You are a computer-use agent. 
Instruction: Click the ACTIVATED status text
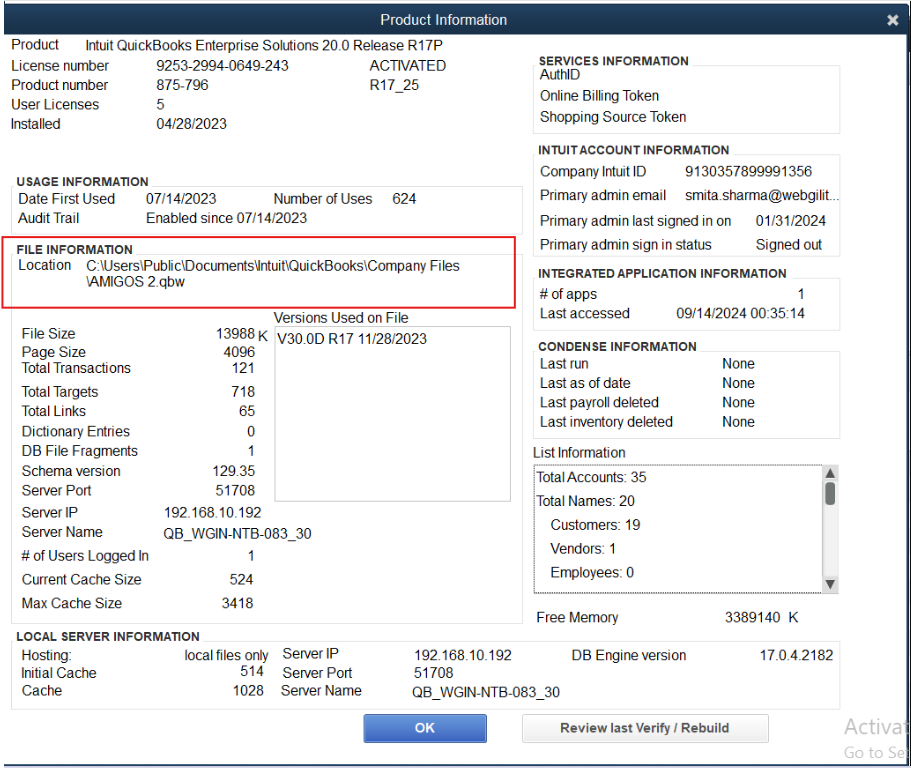coord(407,66)
